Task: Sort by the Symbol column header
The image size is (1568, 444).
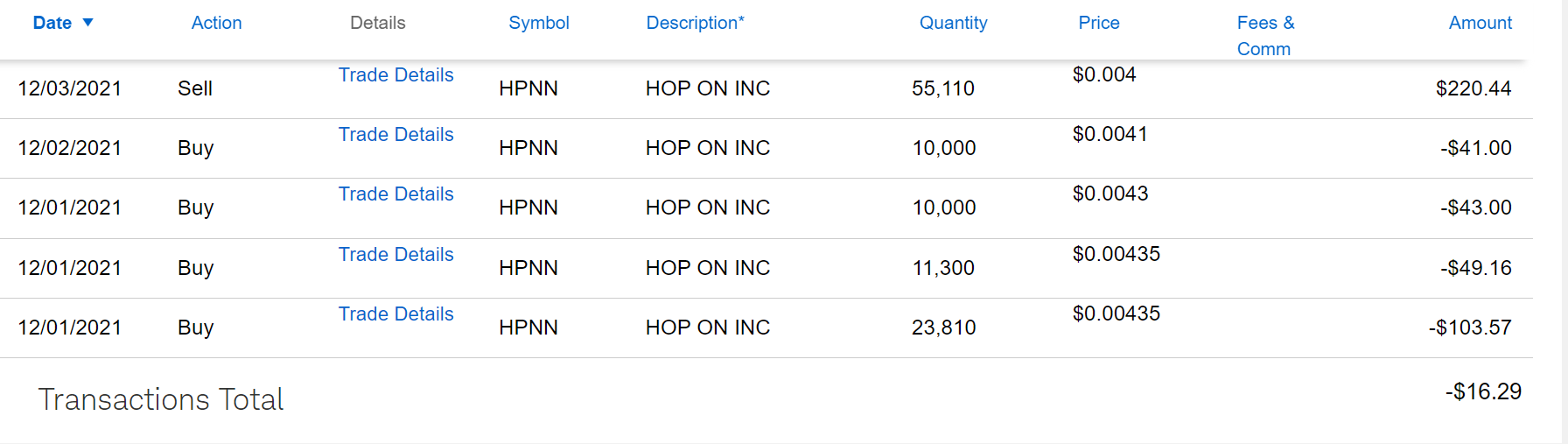Action: (x=538, y=24)
